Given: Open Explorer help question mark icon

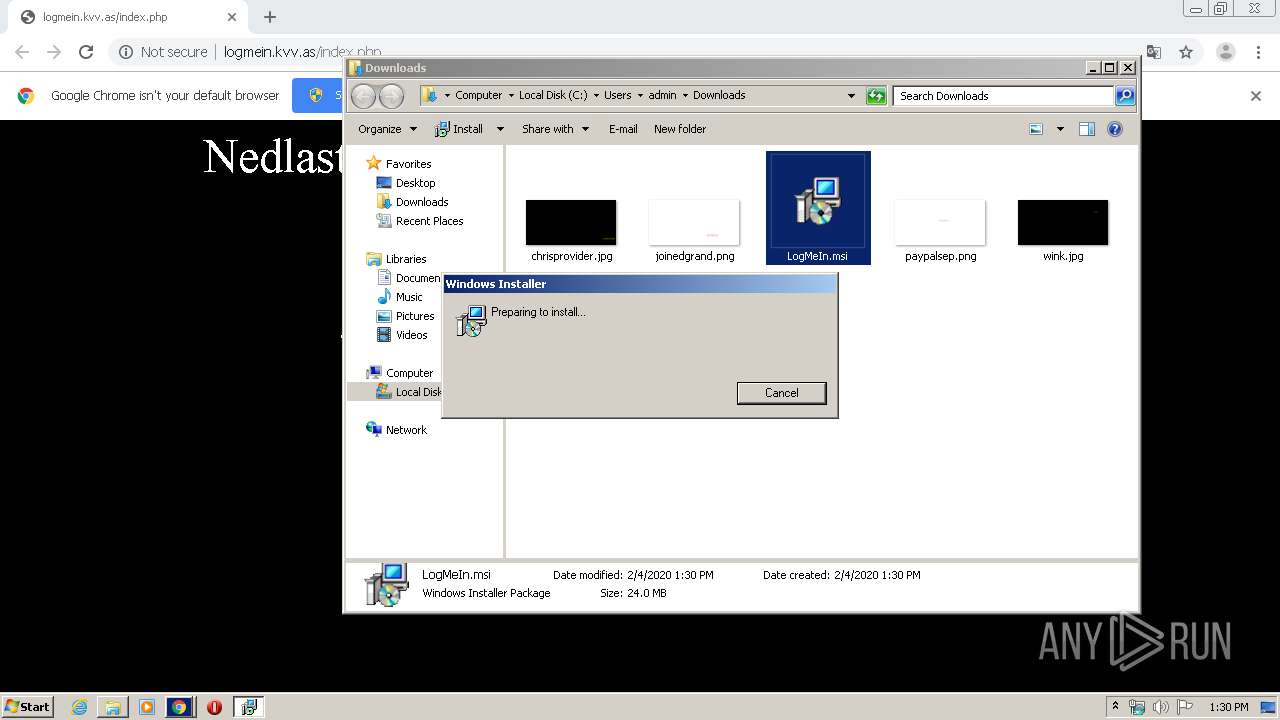Looking at the screenshot, I should coord(1115,129).
